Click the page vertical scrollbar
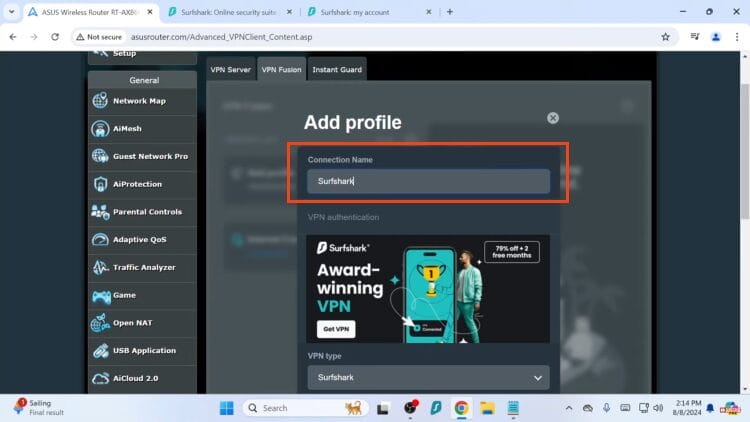Image resolution: width=750 pixels, height=422 pixels. (x=744, y=151)
